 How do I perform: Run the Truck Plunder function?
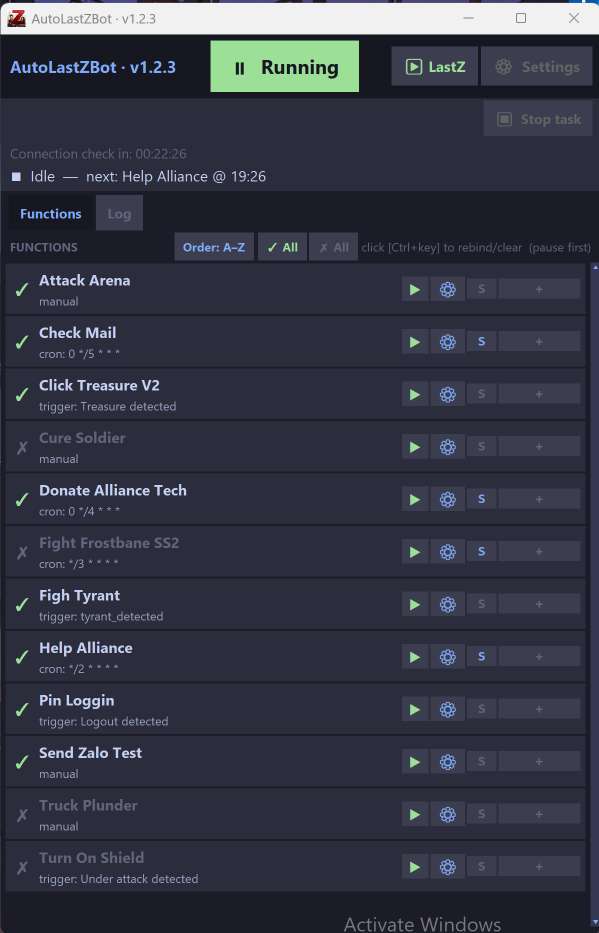pos(415,815)
